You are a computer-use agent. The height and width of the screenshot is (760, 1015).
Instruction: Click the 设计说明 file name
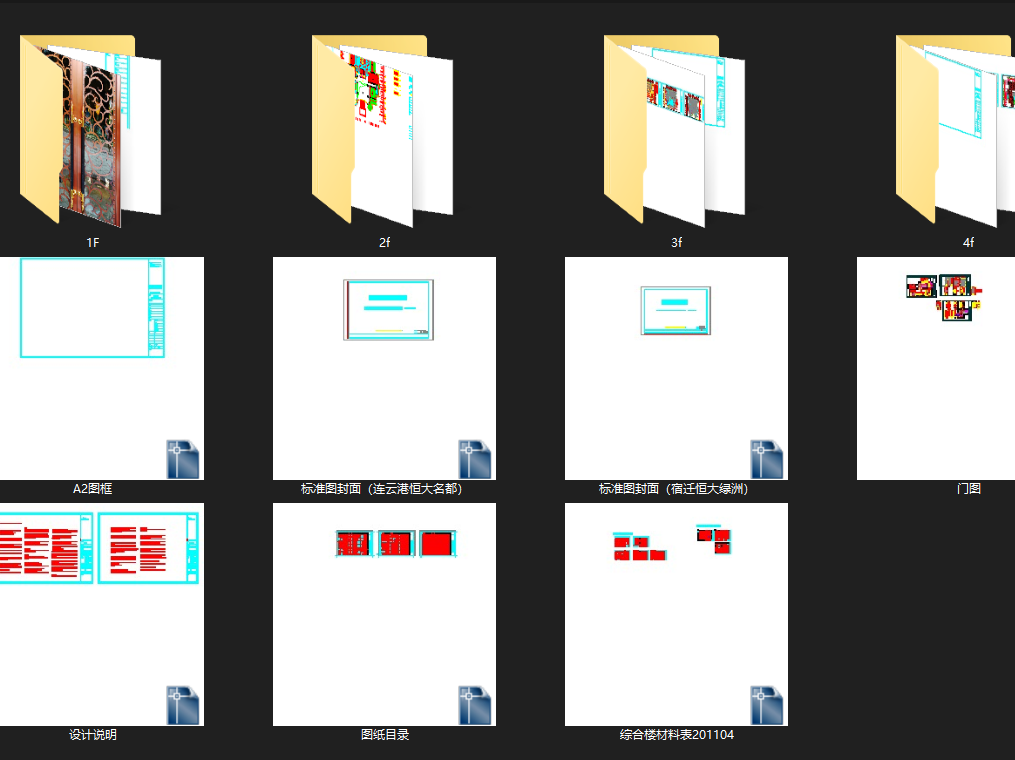tap(93, 735)
